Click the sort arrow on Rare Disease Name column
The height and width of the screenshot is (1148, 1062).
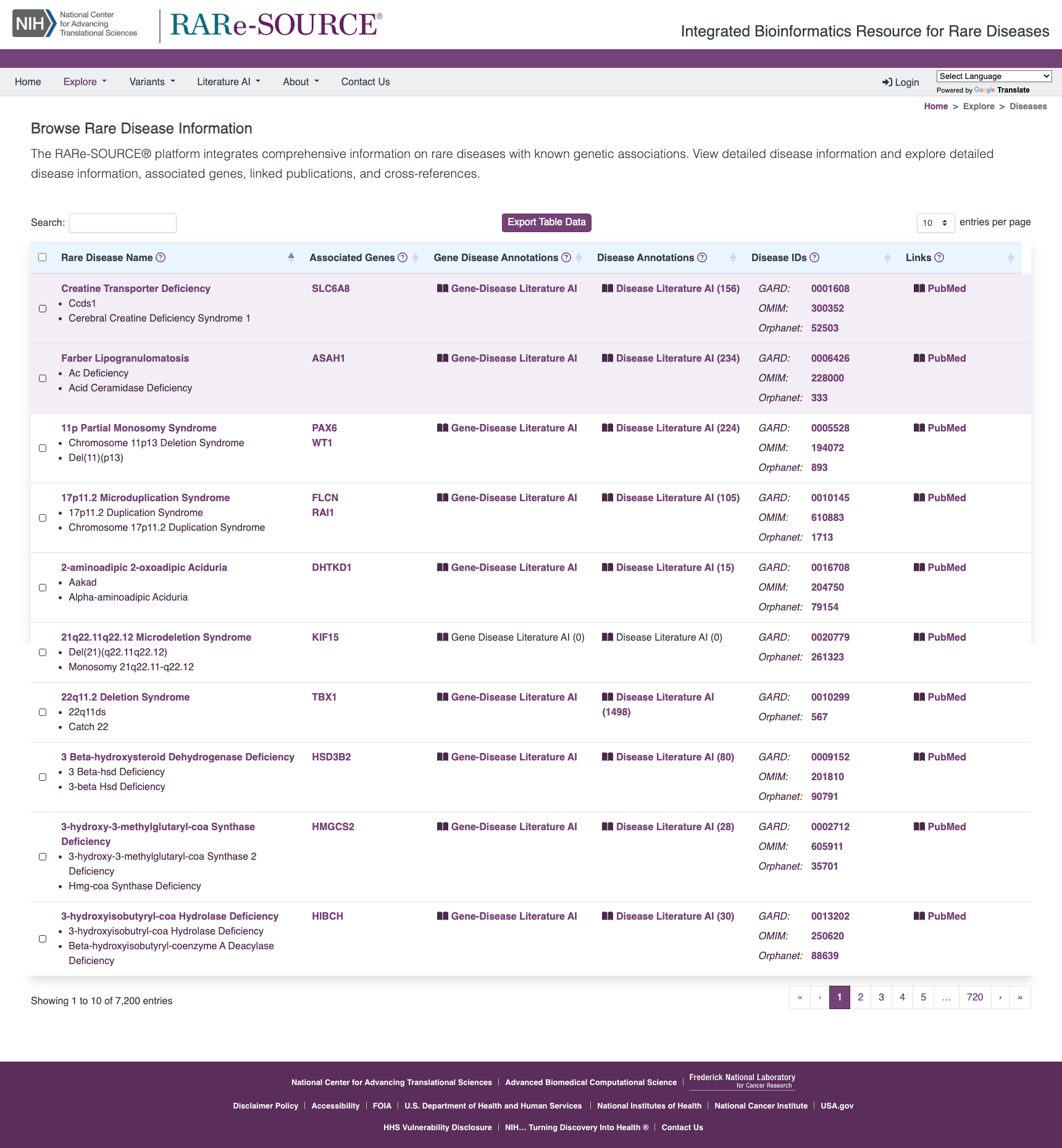tap(291, 257)
